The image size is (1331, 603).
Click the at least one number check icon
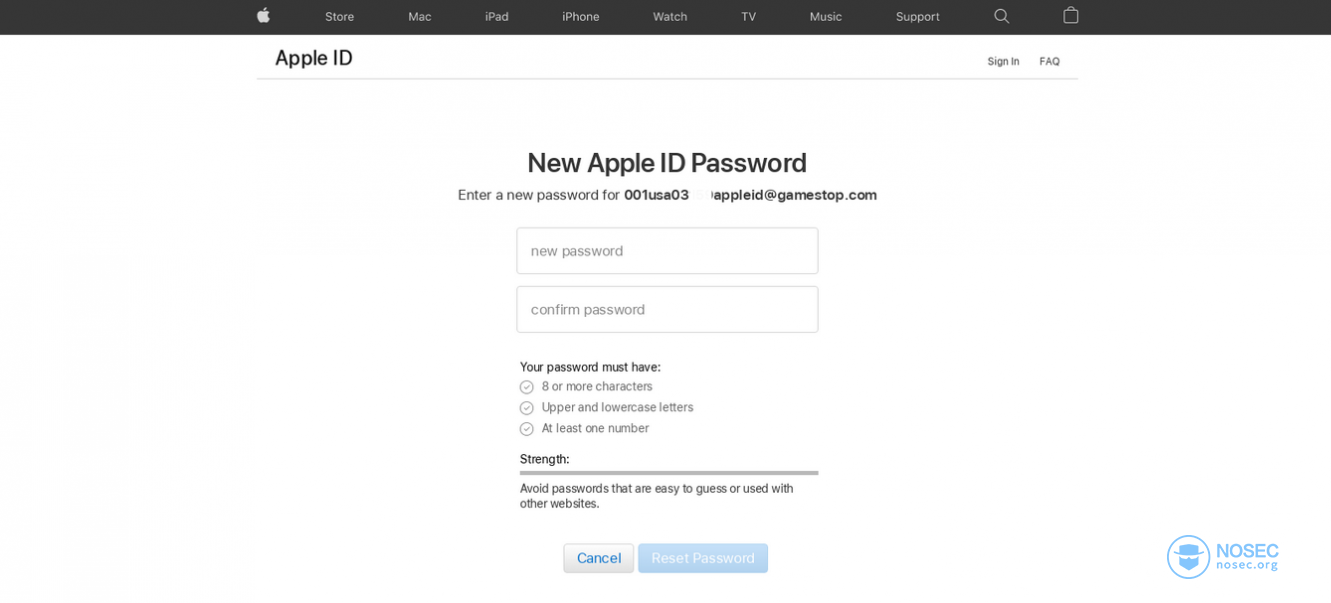point(527,429)
